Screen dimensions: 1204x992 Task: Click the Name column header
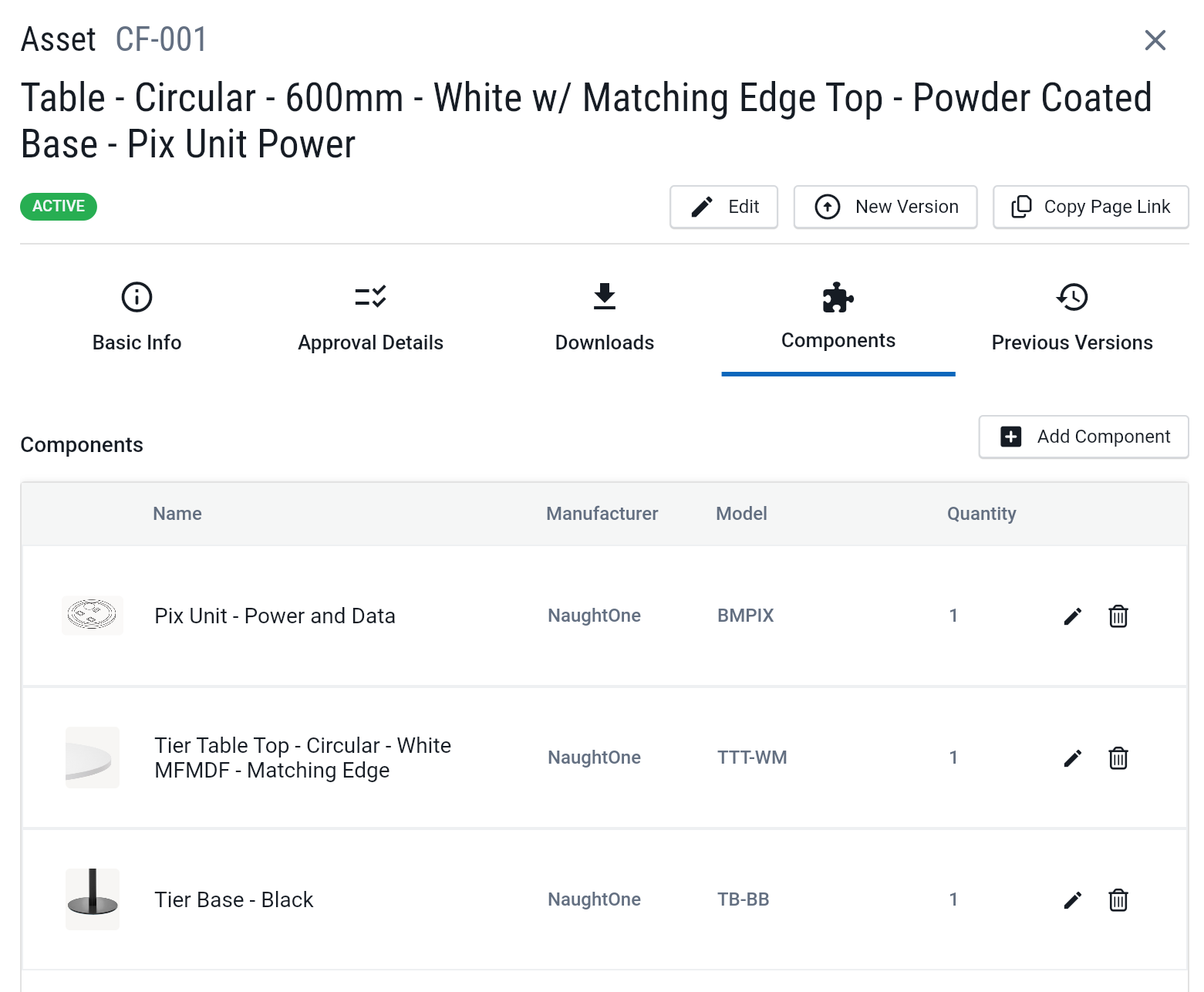[x=177, y=514]
